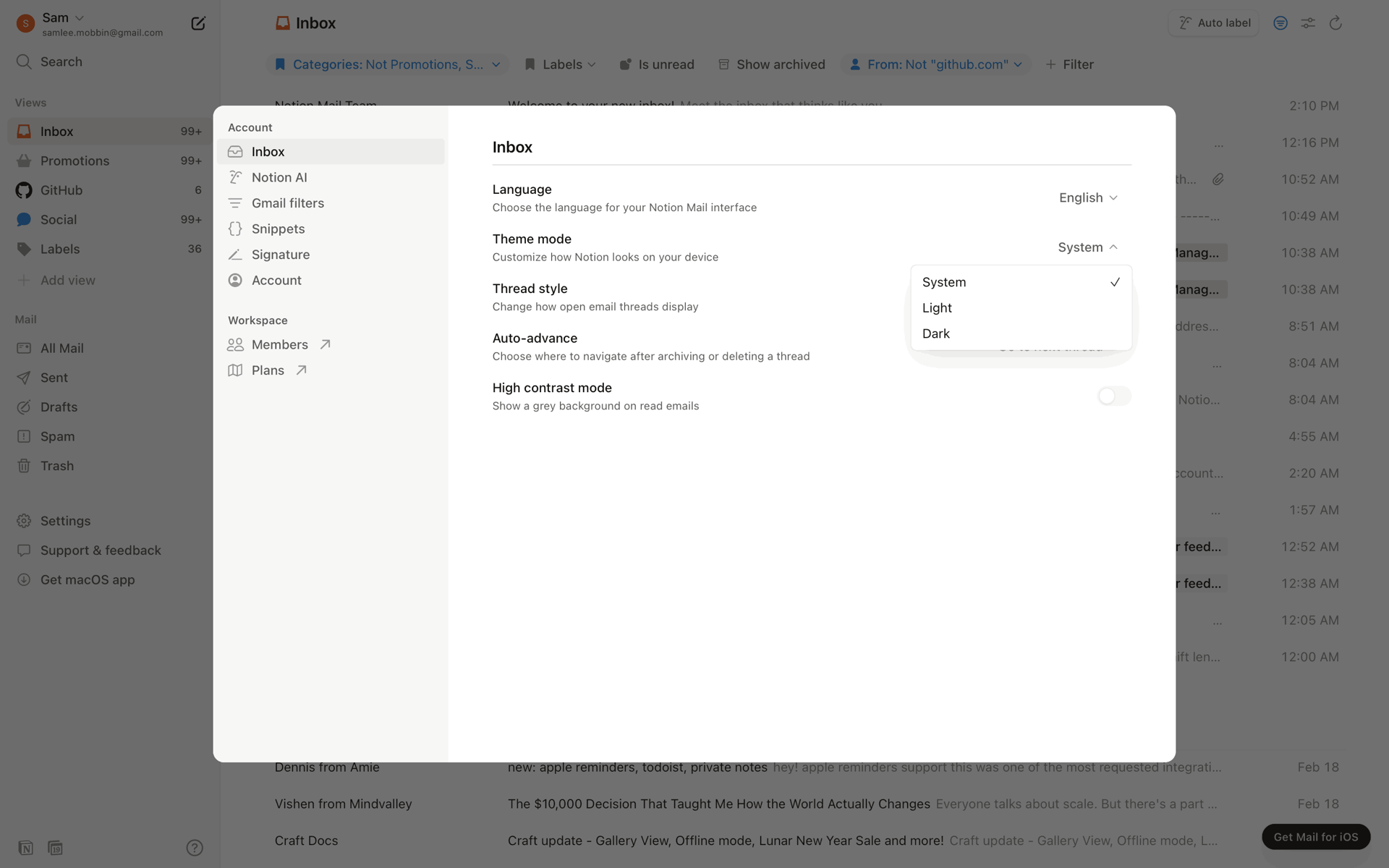Image resolution: width=1389 pixels, height=868 pixels.
Task: Click the Signature pen icon
Action: click(235, 255)
